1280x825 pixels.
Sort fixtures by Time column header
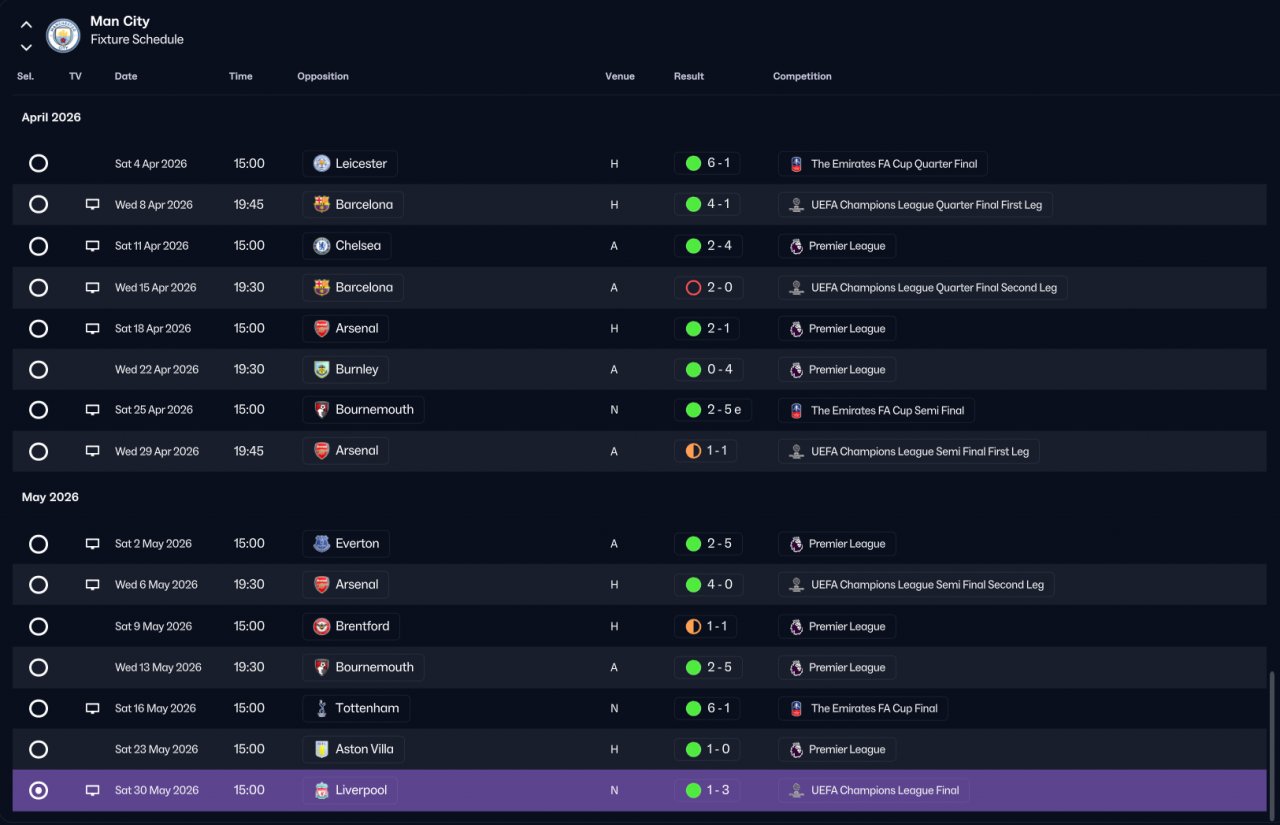(x=241, y=76)
